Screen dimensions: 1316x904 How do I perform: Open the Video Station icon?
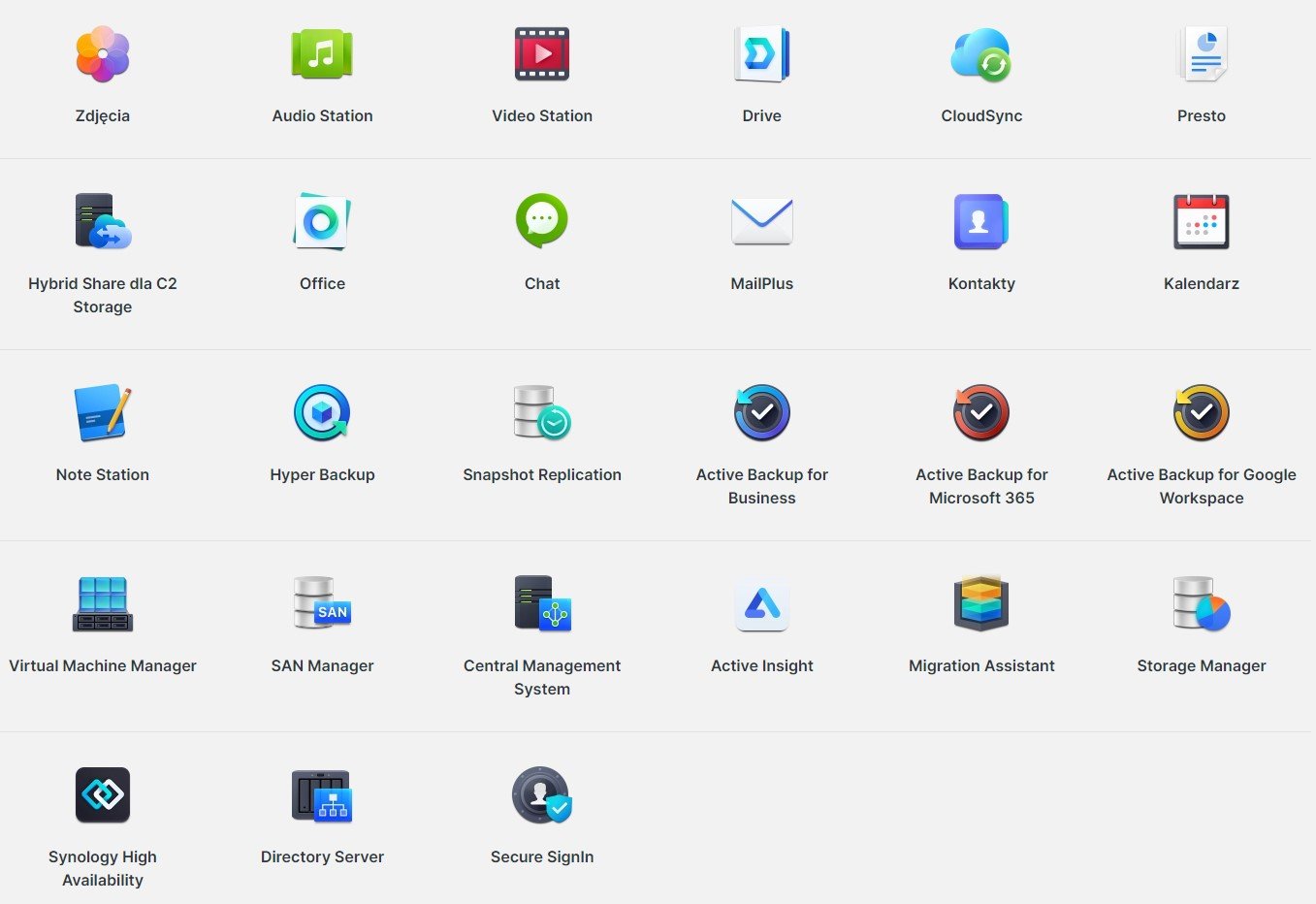pos(542,54)
